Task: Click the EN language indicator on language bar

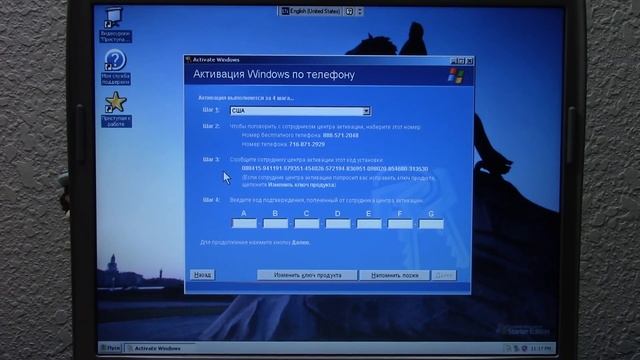Action: tap(285, 11)
